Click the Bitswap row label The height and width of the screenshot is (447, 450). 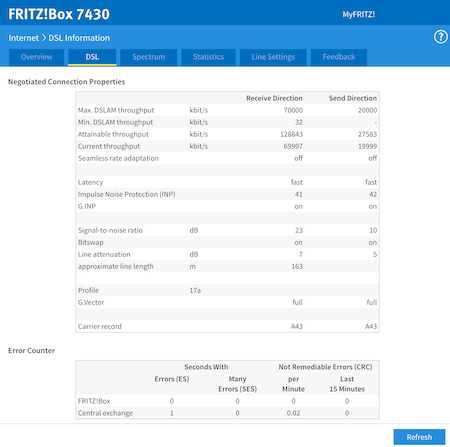(91, 242)
